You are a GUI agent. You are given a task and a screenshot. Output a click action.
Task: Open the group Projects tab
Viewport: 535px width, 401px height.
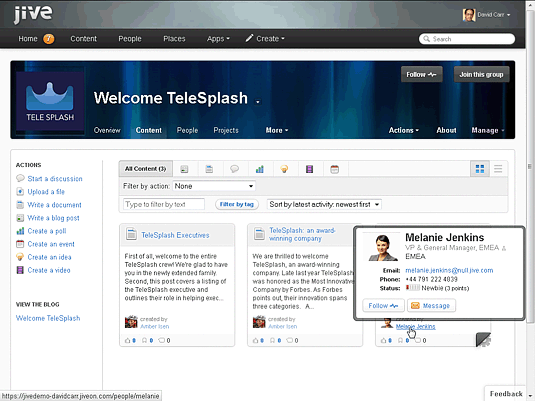[226, 130]
